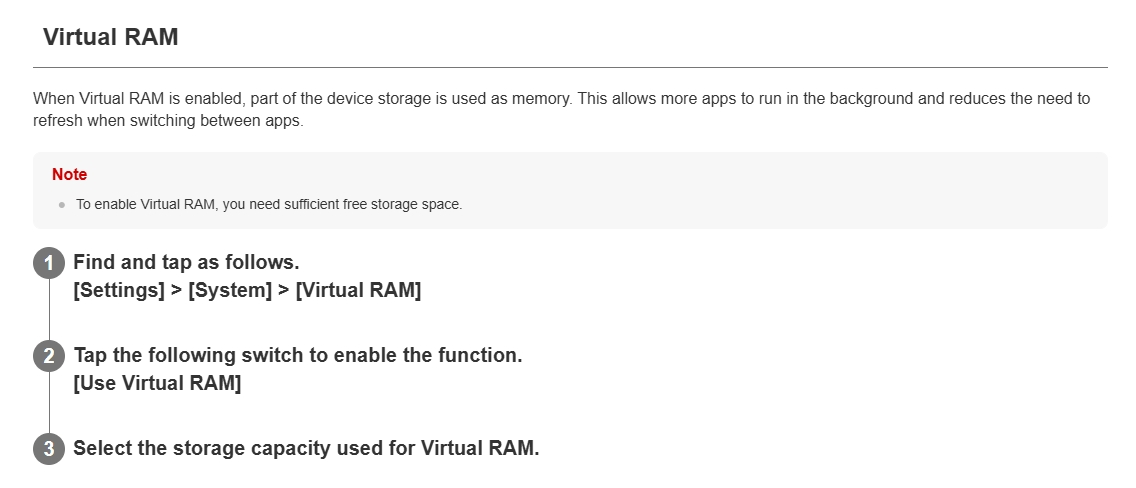This screenshot has height=488, width=1136.
Task: Click the intro paragraph about device storage
Action: click(x=561, y=109)
